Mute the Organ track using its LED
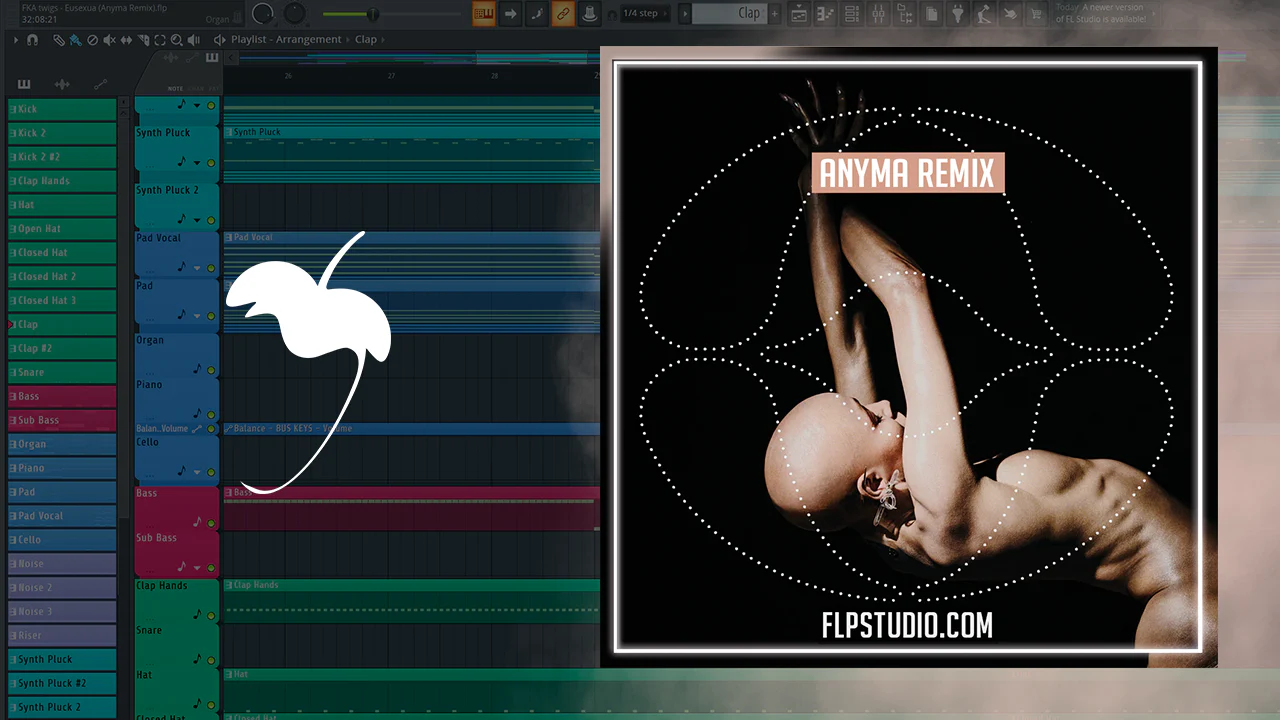This screenshot has height=720, width=1280. pyautogui.click(x=211, y=371)
